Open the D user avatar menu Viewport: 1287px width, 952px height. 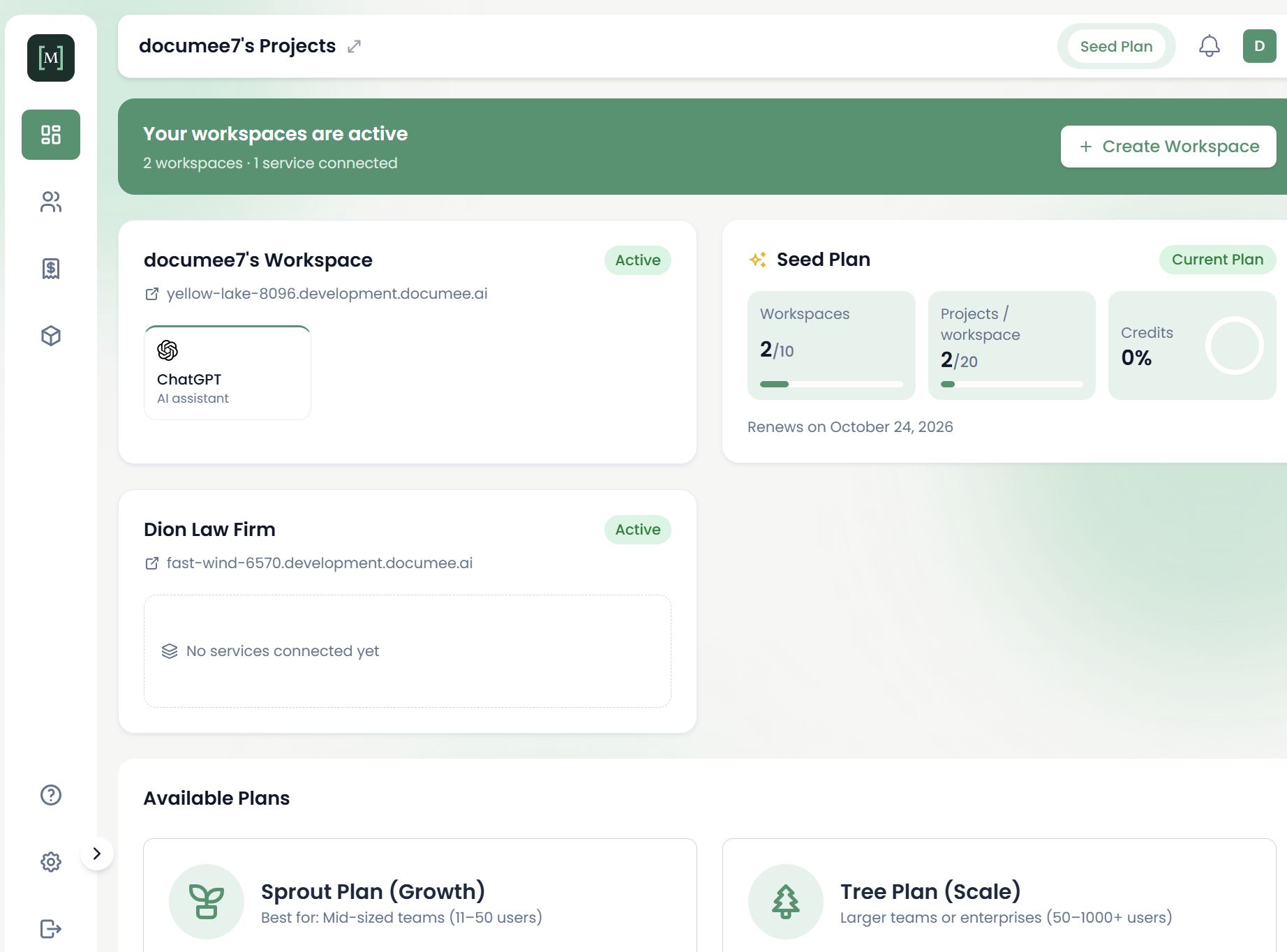click(x=1260, y=46)
